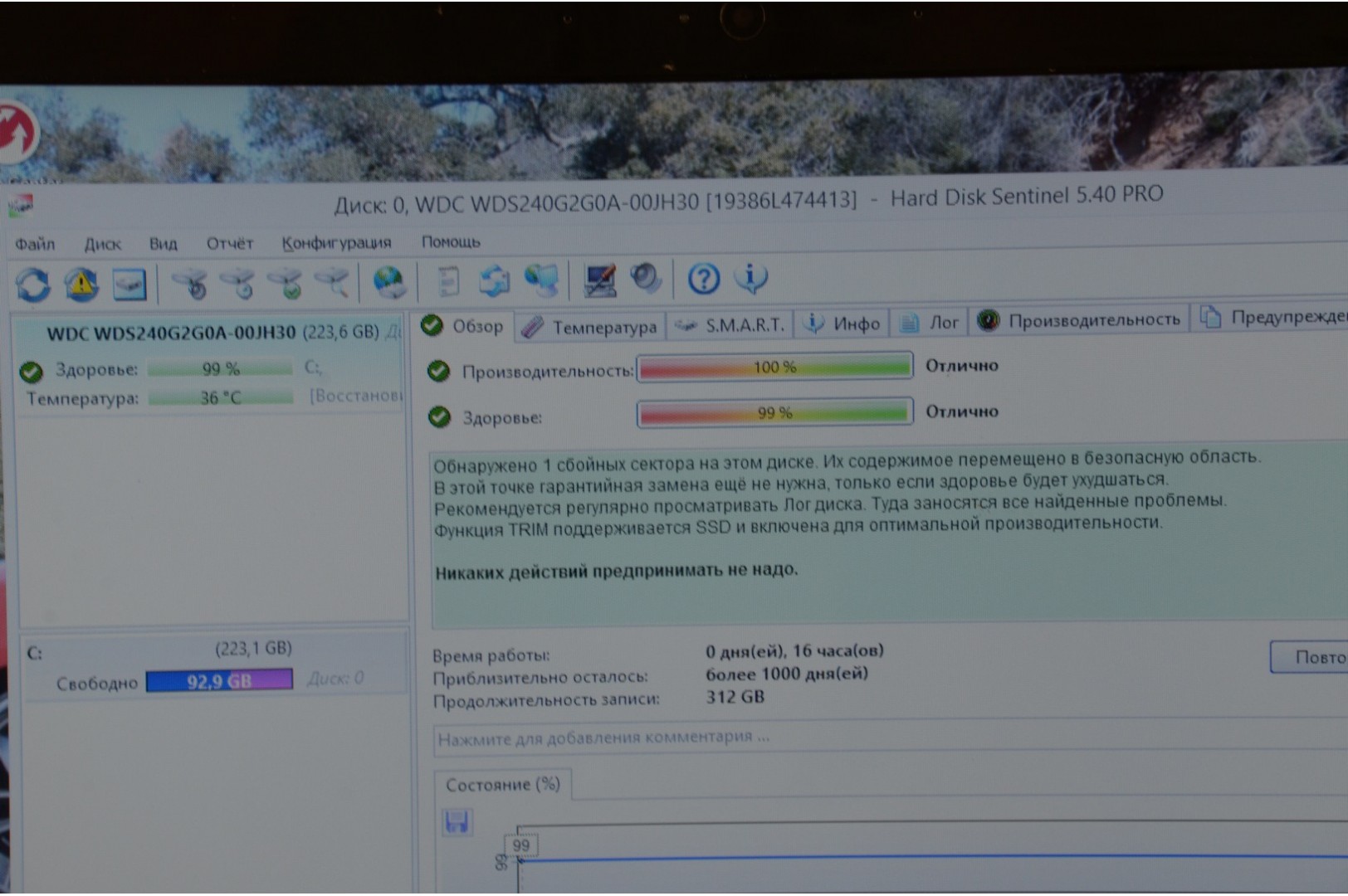The image size is (1348, 896).
Task: Click the report document toolbar icon
Action: click(448, 281)
